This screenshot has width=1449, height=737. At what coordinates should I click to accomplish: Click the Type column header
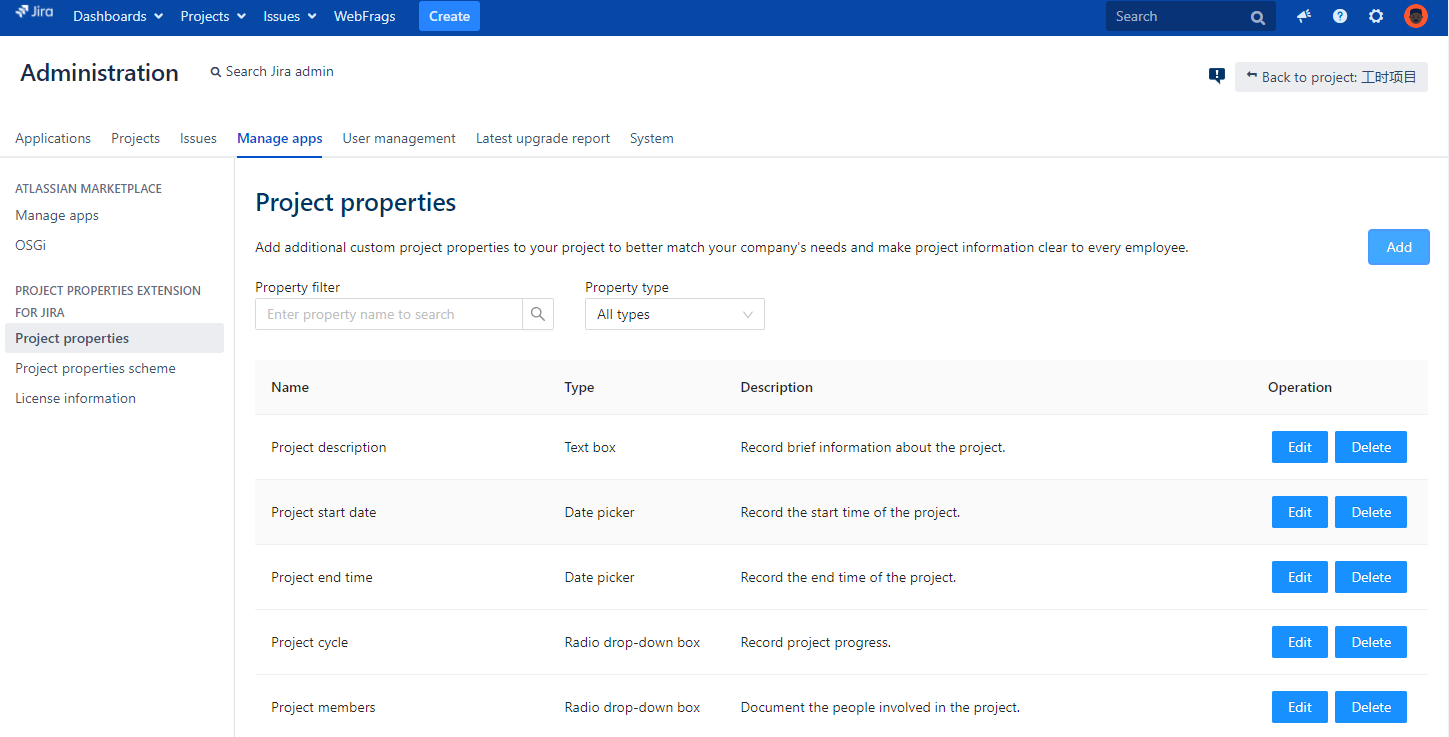pos(579,387)
